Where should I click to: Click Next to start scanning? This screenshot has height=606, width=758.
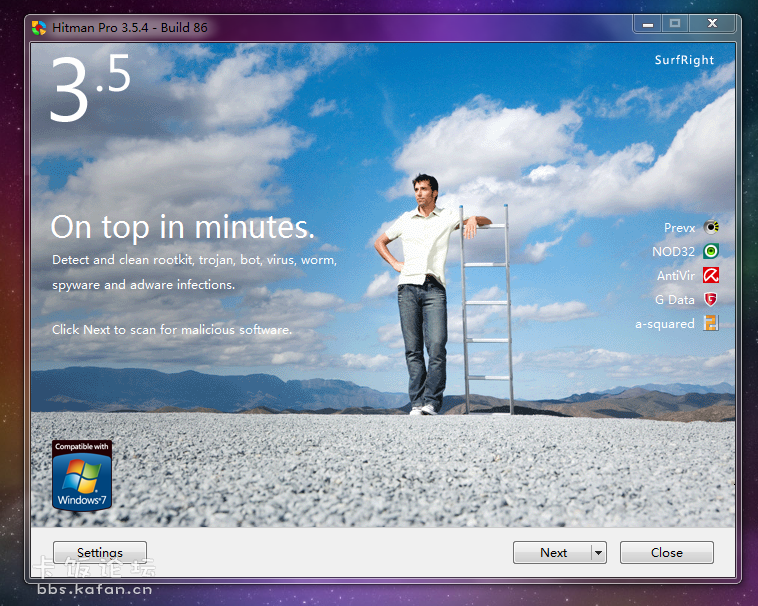553,552
